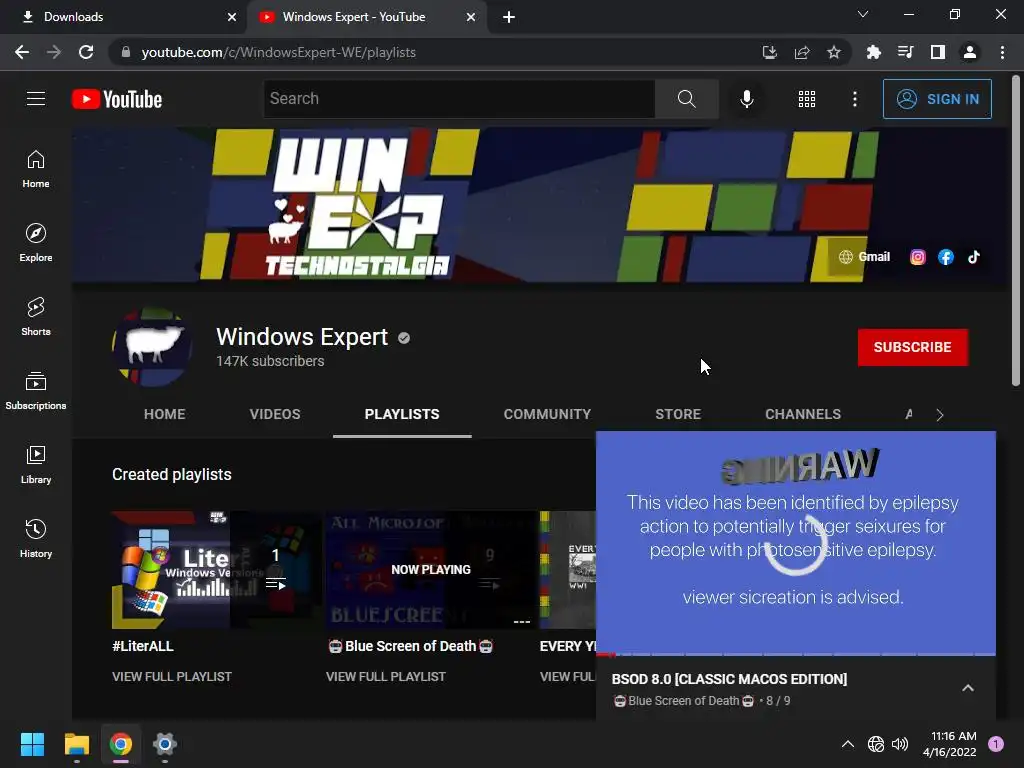Open the Windows Start menu
This screenshot has width=1024, height=768.
(x=32, y=744)
